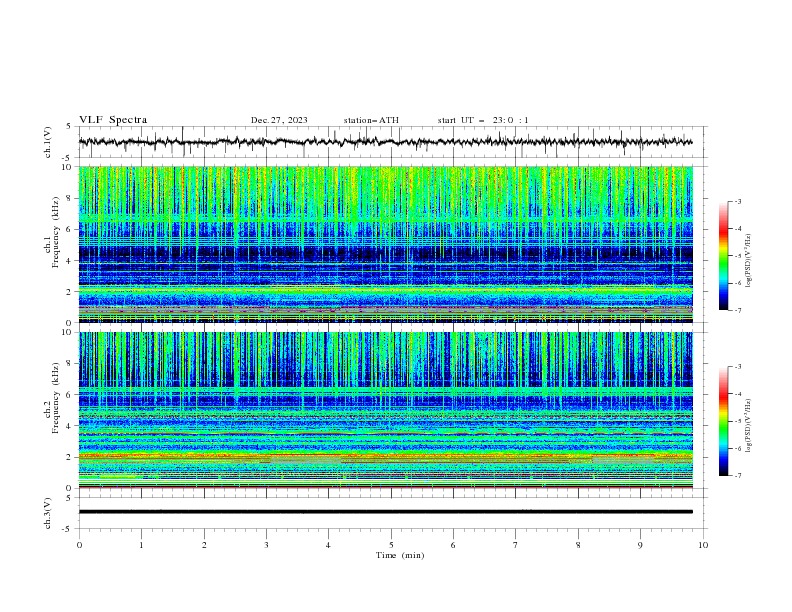Click the "-7" tick on lower colorbar
792x612 pixels.
[737, 476]
